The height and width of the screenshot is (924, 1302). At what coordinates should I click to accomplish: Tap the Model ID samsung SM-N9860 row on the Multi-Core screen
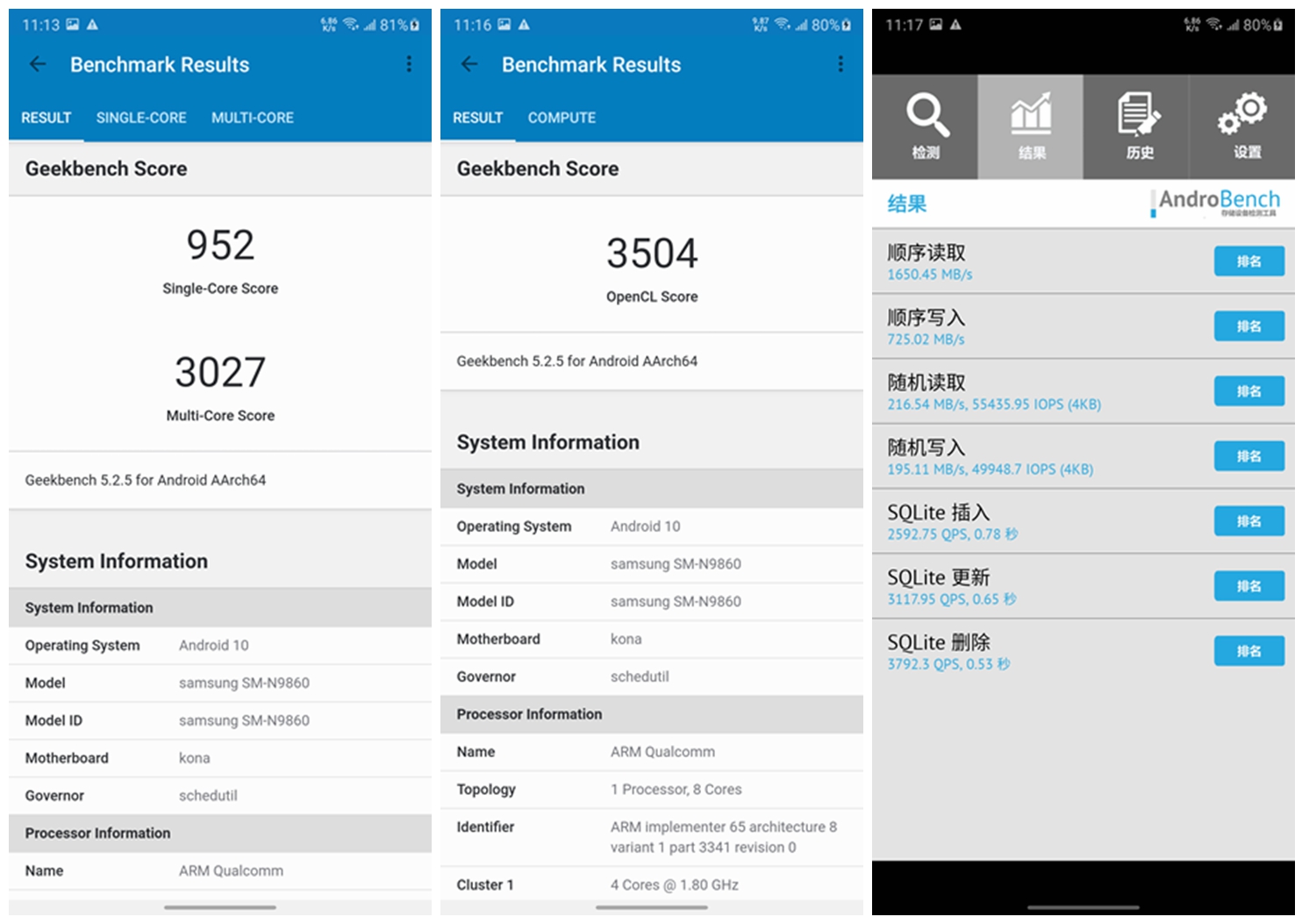pos(220,720)
